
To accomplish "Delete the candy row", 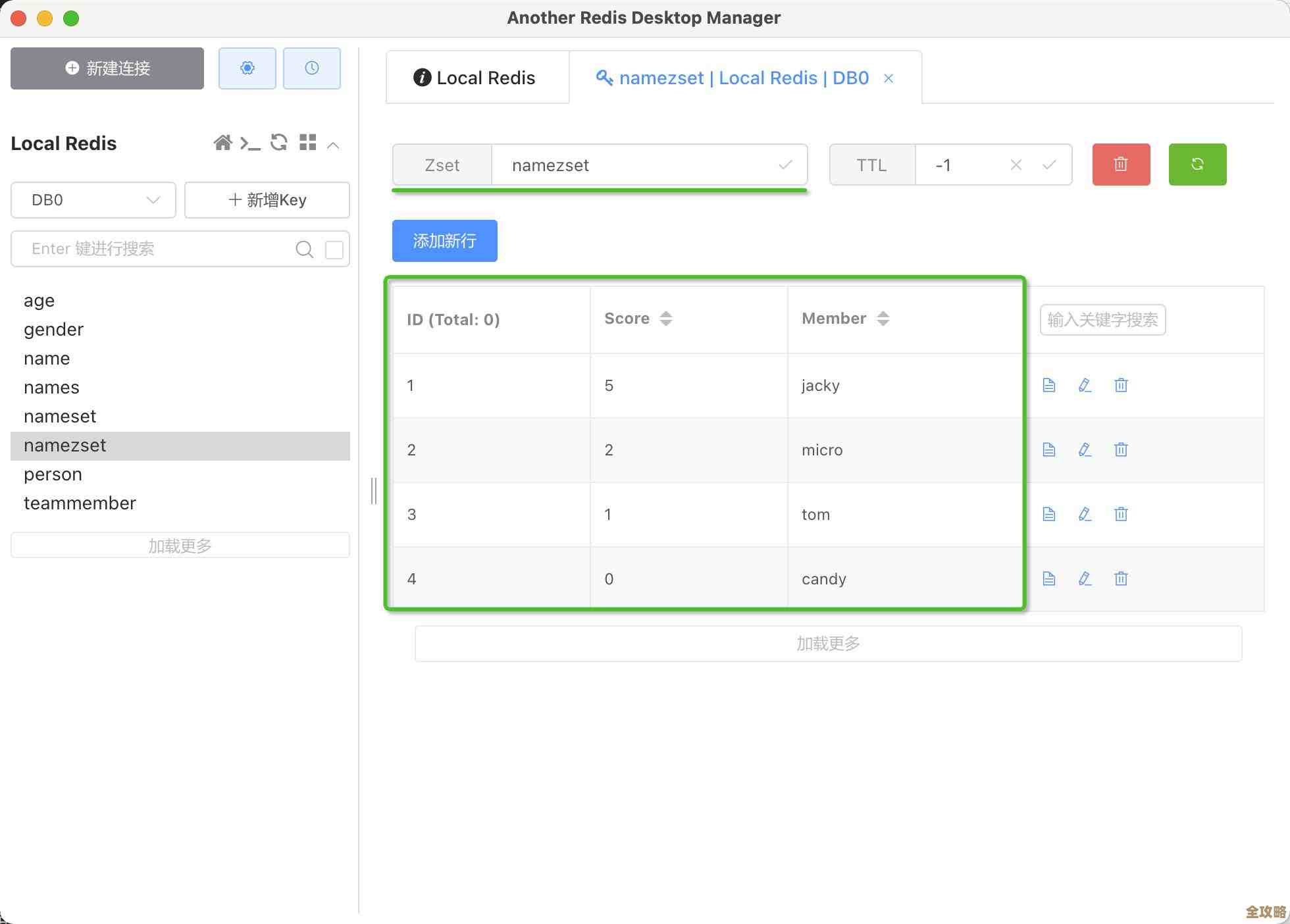I will tap(1121, 579).
